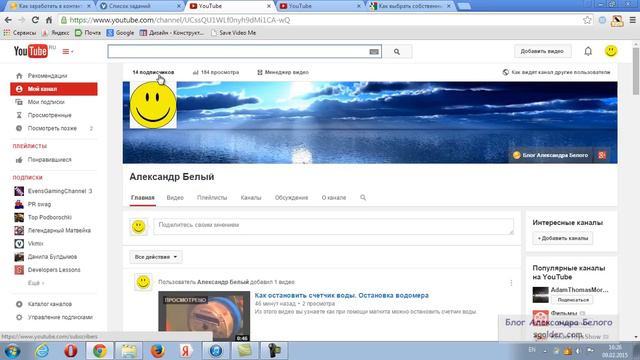Switch to О канале tab
Image resolution: width=640 pixels, height=360 pixels.
tap(333, 198)
